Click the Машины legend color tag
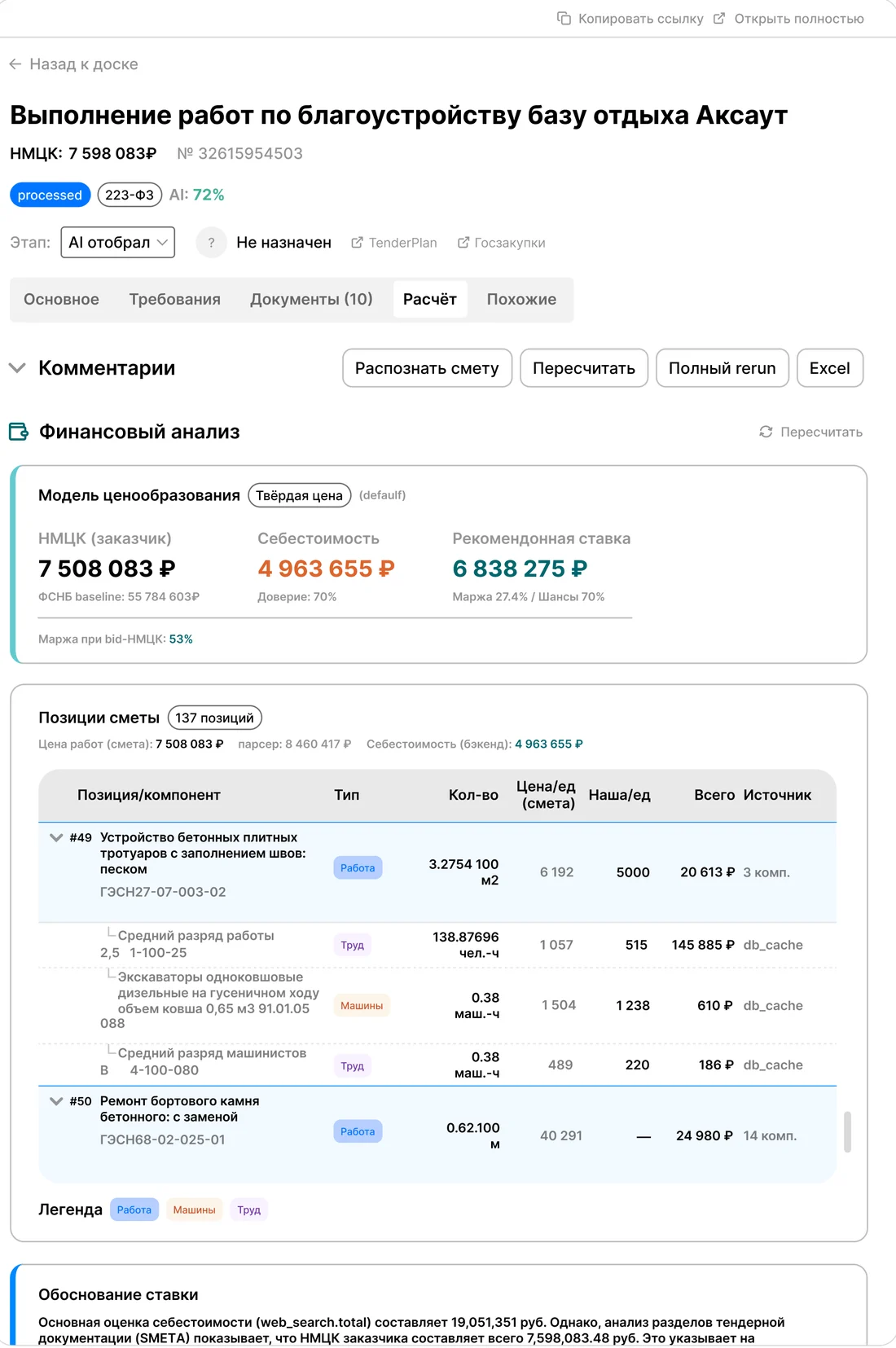The image size is (896, 1348). (194, 1210)
